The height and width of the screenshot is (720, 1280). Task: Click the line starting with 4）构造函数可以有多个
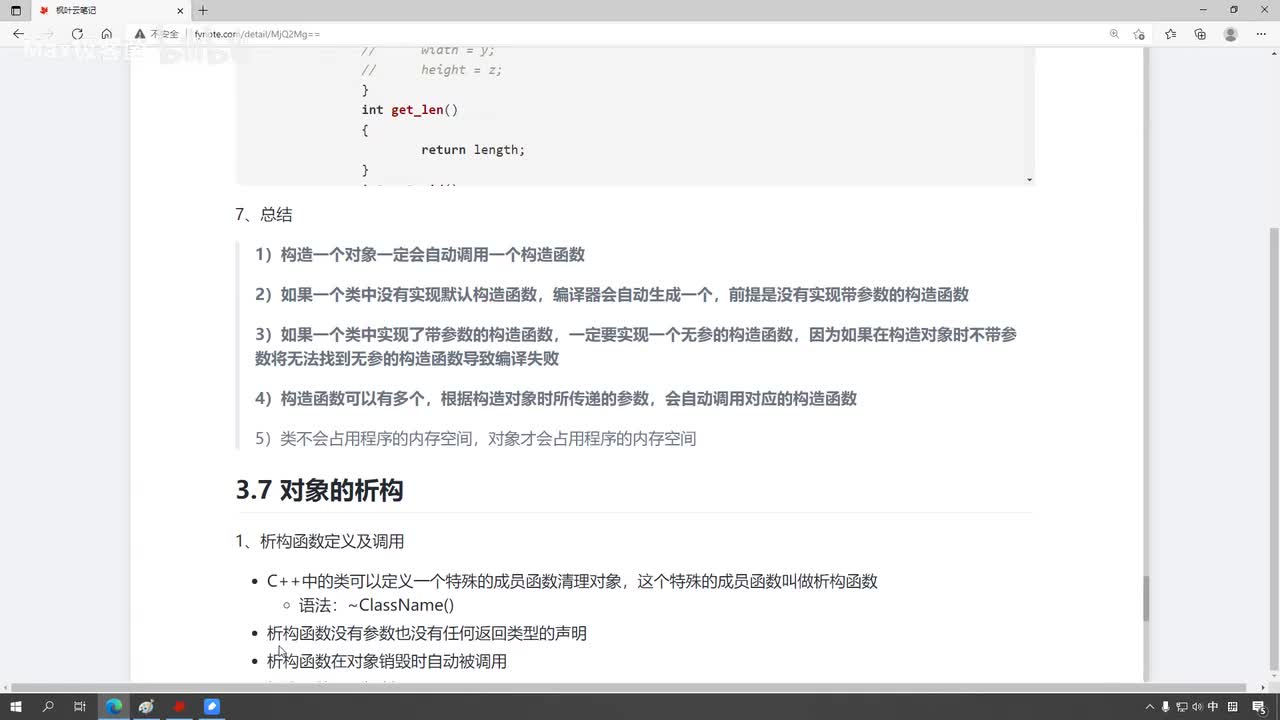click(556, 399)
